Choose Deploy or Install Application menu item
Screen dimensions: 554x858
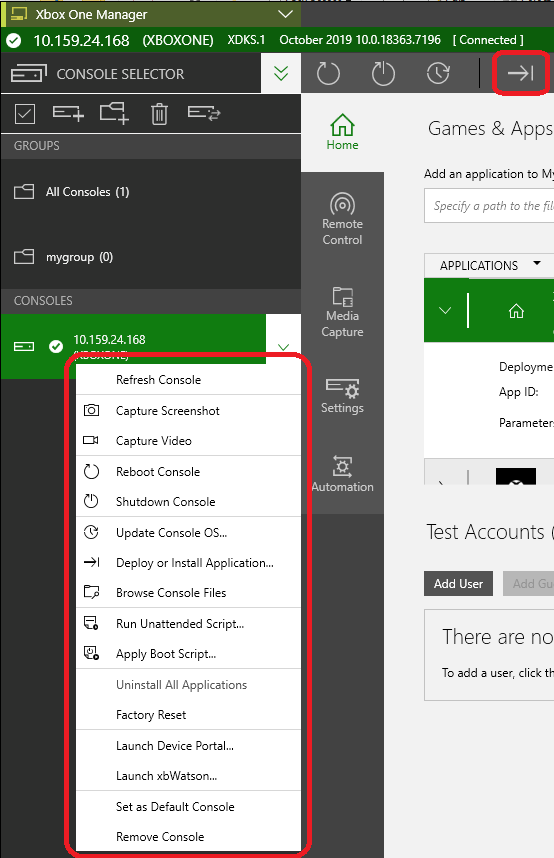click(x=188, y=563)
